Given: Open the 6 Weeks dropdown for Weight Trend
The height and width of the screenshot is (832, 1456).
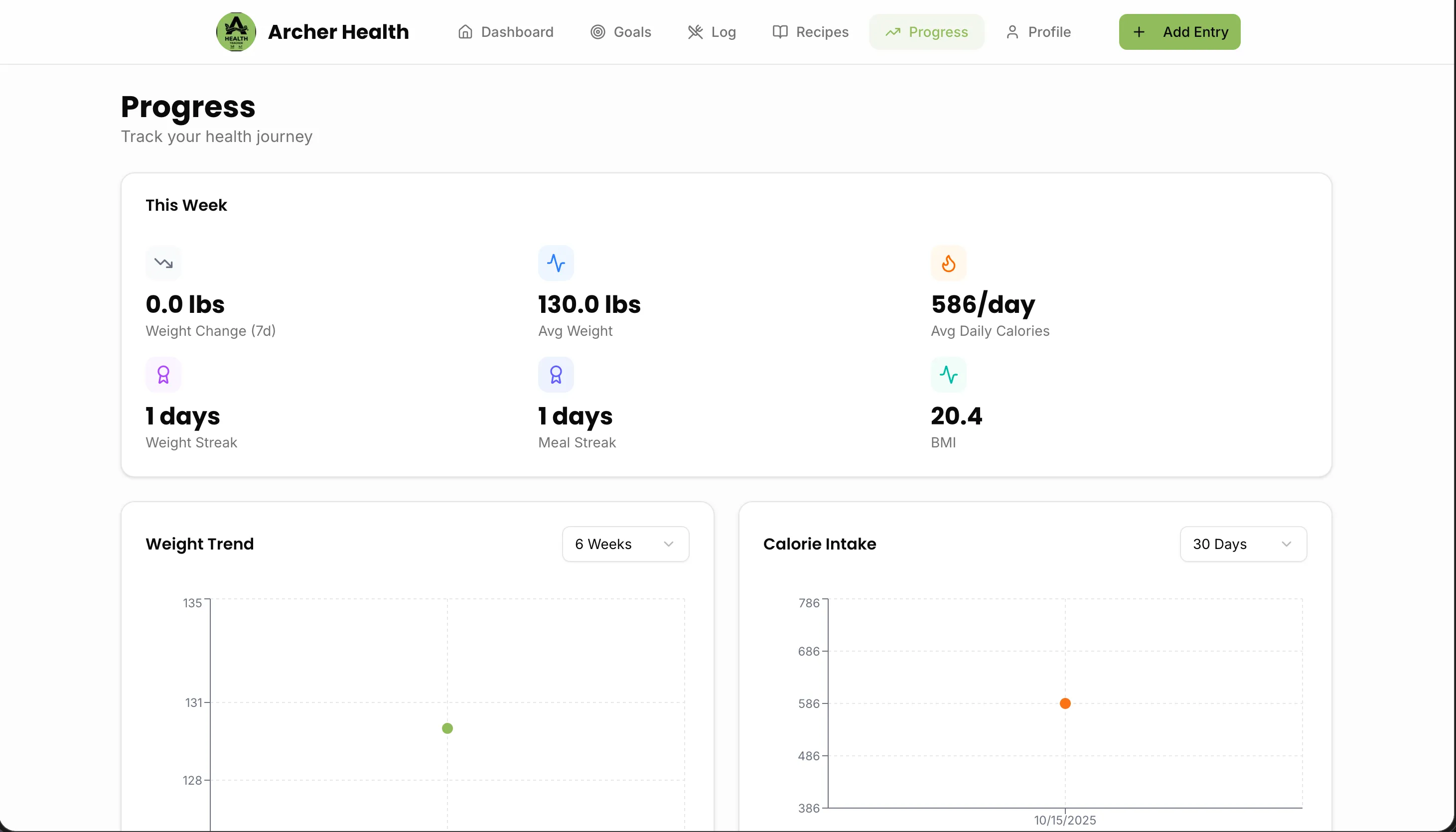Looking at the screenshot, I should [x=625, y=544].
